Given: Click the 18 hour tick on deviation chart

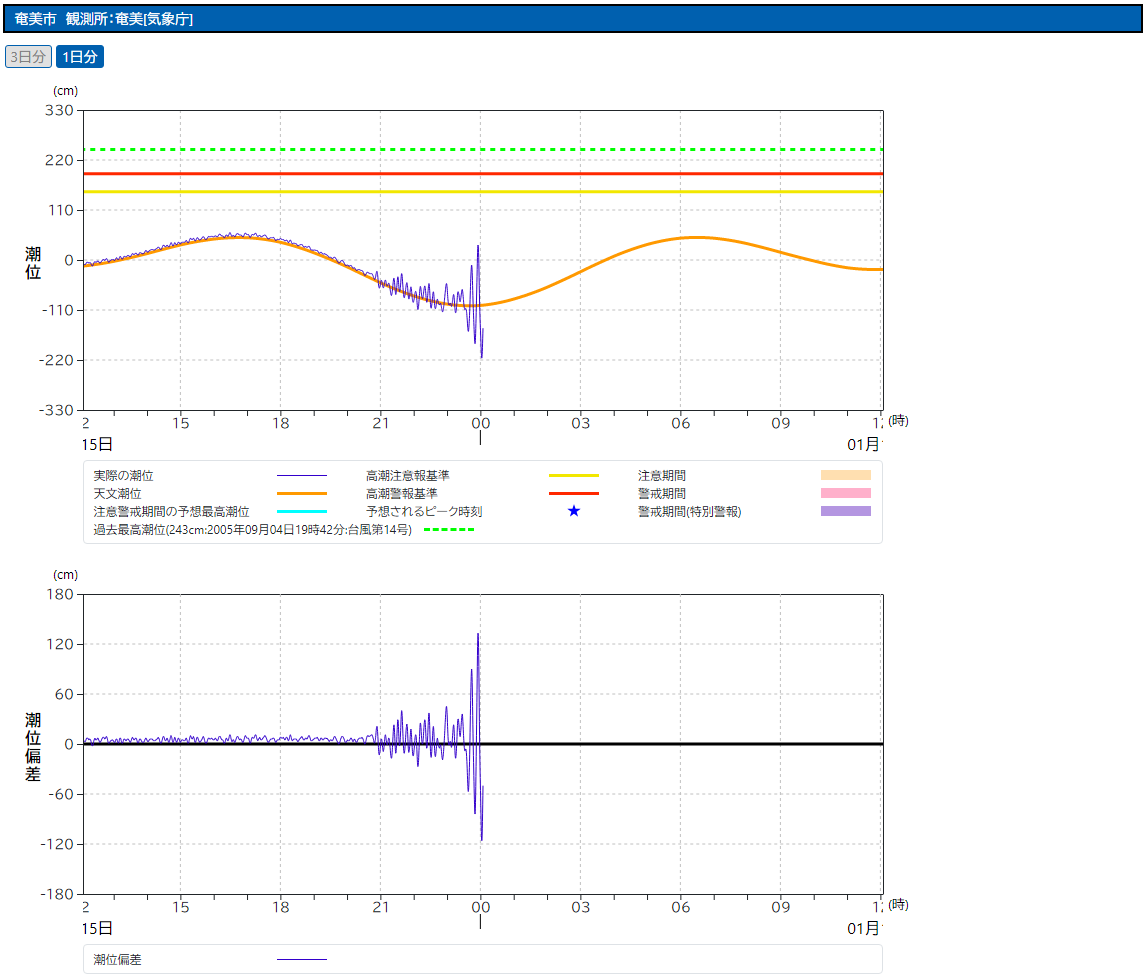Looking at the screenshot, I should point(281,907).
